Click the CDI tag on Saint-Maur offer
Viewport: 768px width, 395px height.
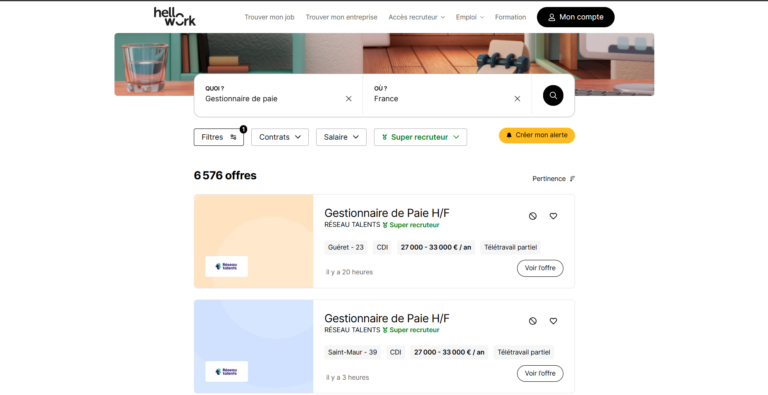[x=396, y=352]
